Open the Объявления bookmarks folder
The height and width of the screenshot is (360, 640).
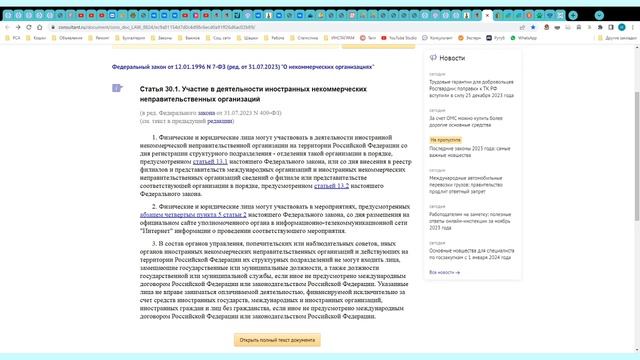67,38
